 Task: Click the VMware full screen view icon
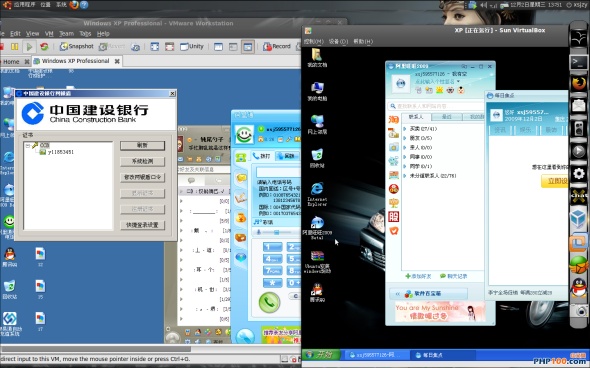tap(155, 47)
